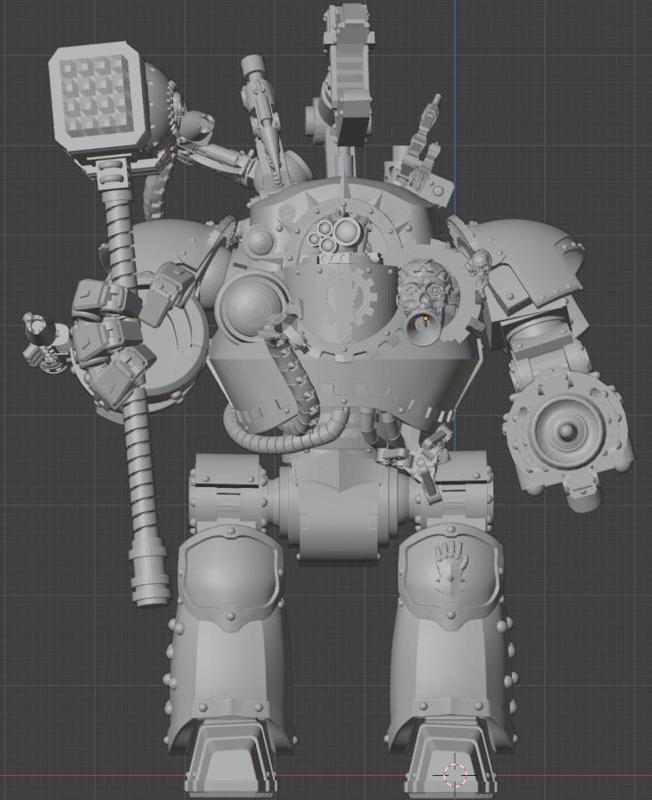Click the round cannon barrel on the arm
Viewport: 652px width, 800px height.
(567, 431)
